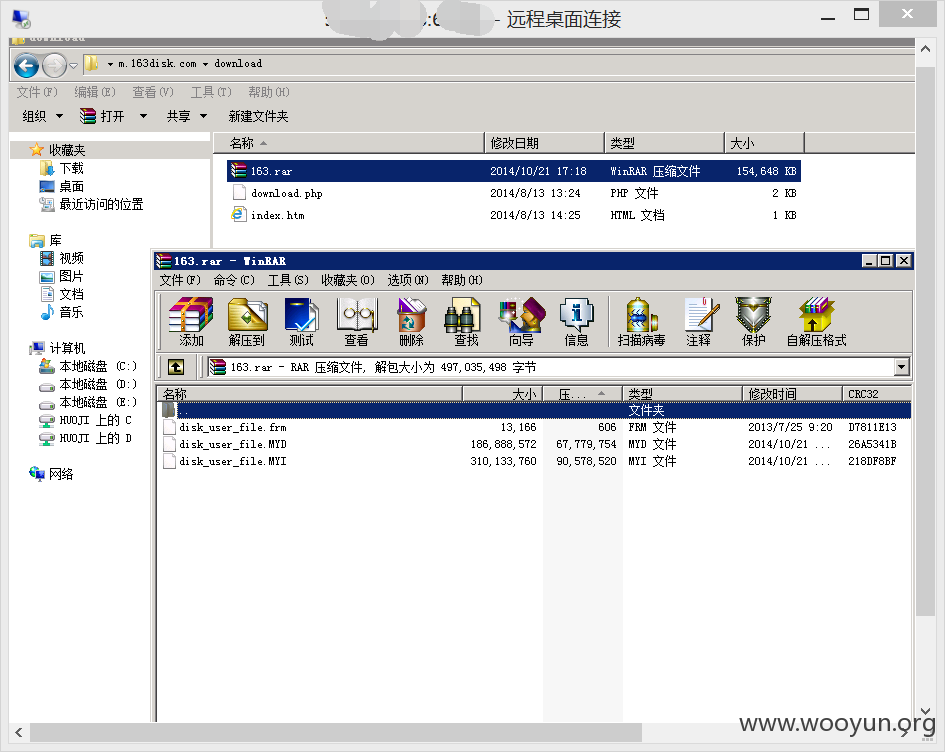
Task: Click the Explorer address bar path
Action: click(x=499, y=64)
